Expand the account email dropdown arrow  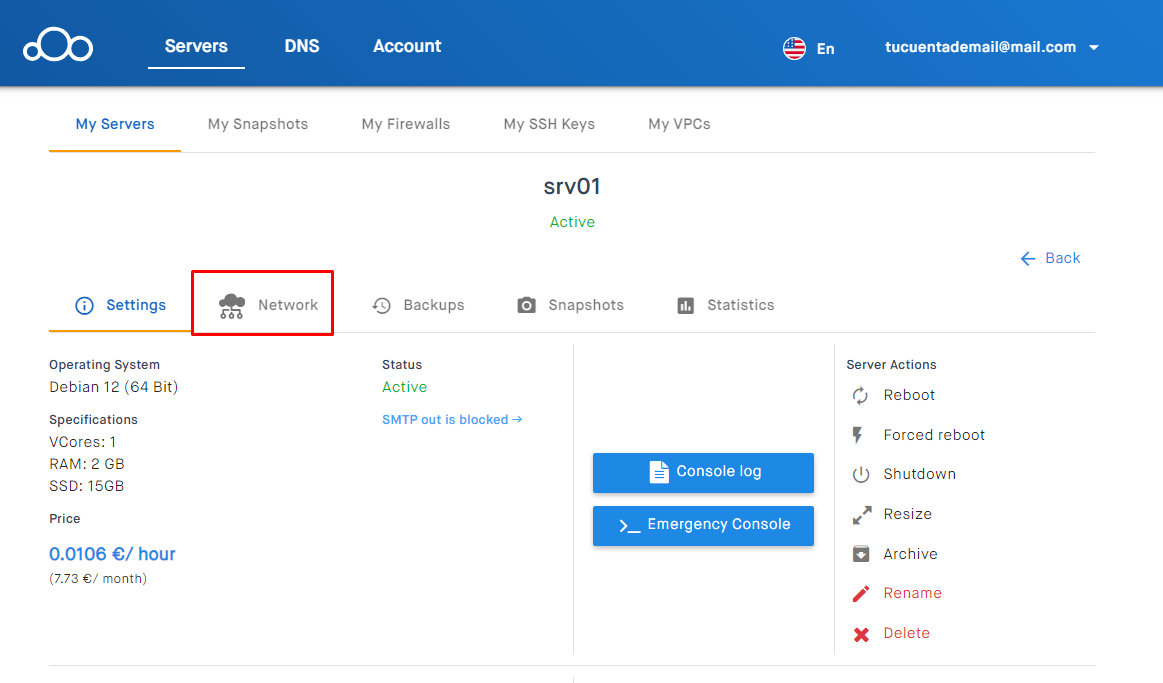click(x=1094, y=48)
